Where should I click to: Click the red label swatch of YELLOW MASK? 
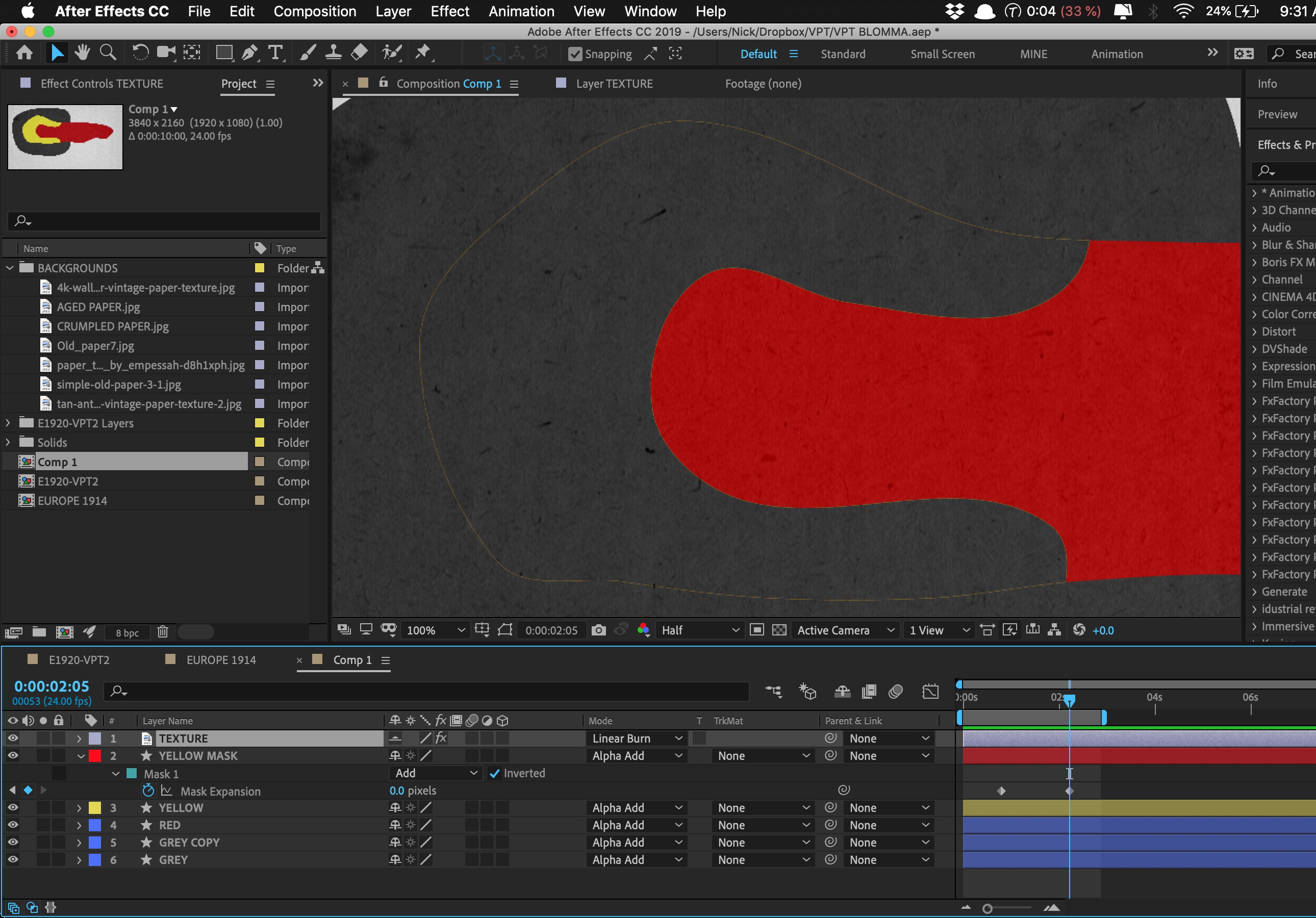pos(95,755)
